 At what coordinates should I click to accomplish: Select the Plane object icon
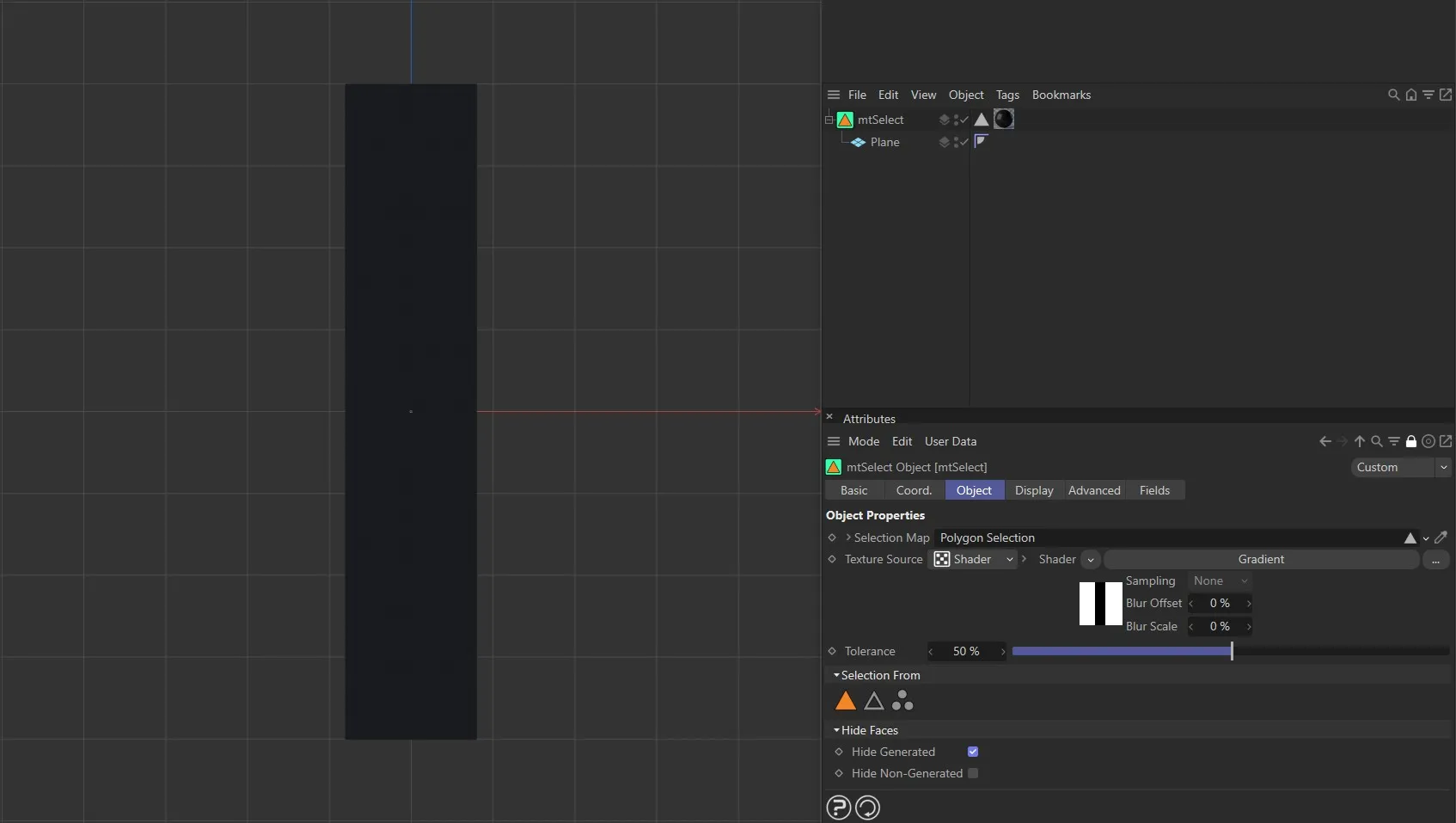click(x=859, y=142)
